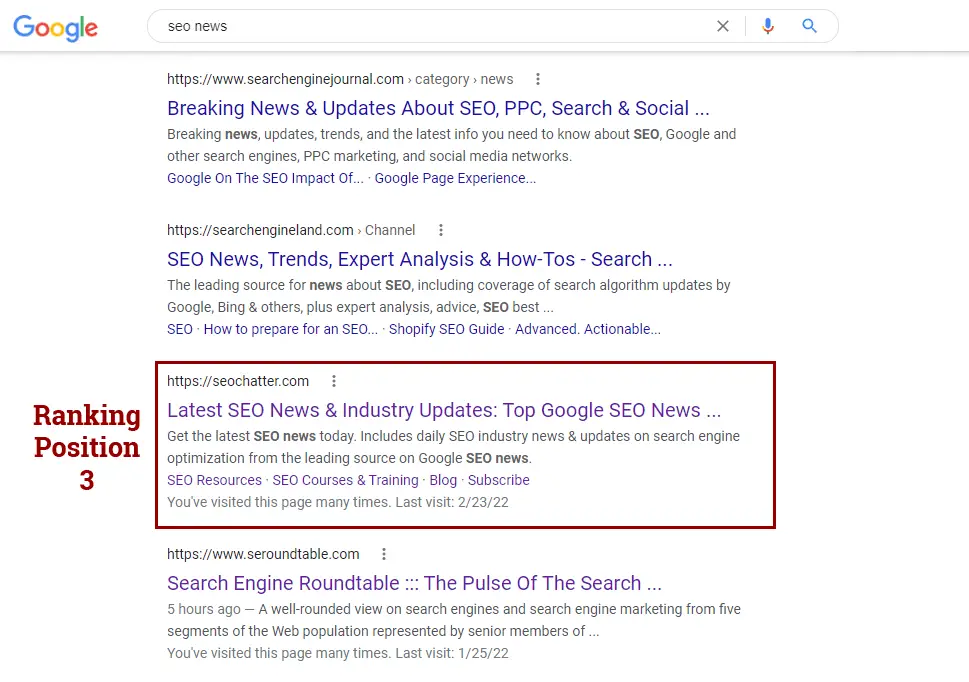Follow the 'Google On The SEO Impact Of...' sitelink

265,179
